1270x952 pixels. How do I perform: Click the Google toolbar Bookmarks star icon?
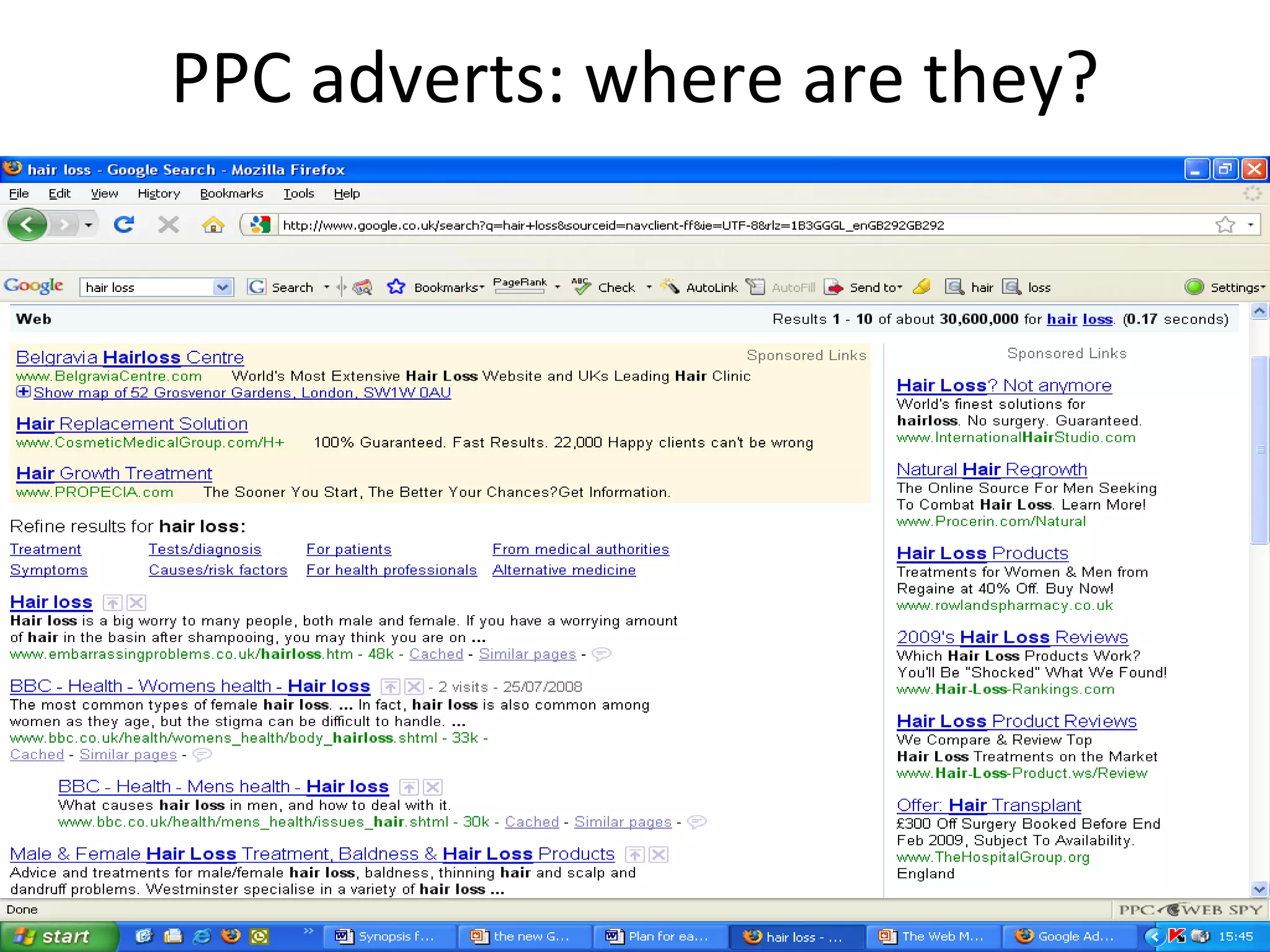(396, 286)
